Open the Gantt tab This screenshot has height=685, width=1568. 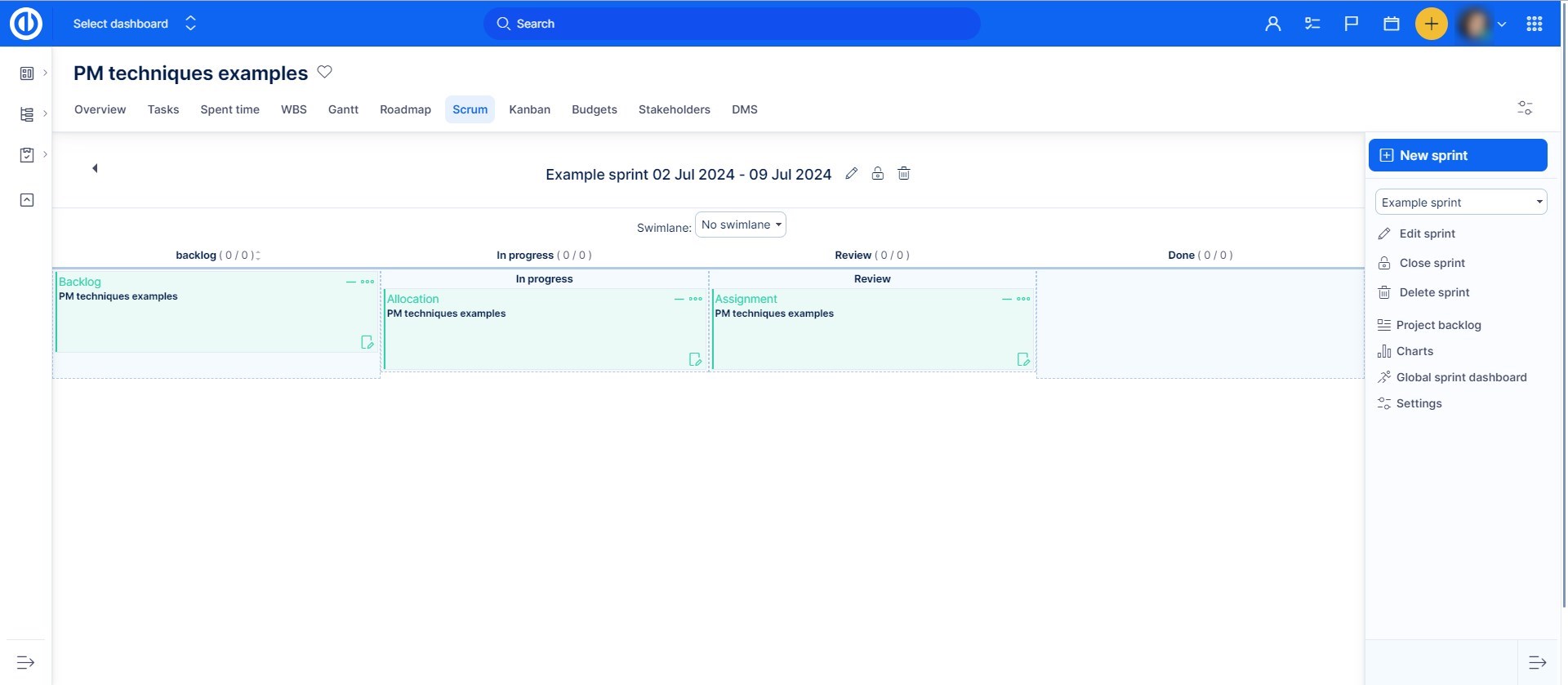pos(343,109)
